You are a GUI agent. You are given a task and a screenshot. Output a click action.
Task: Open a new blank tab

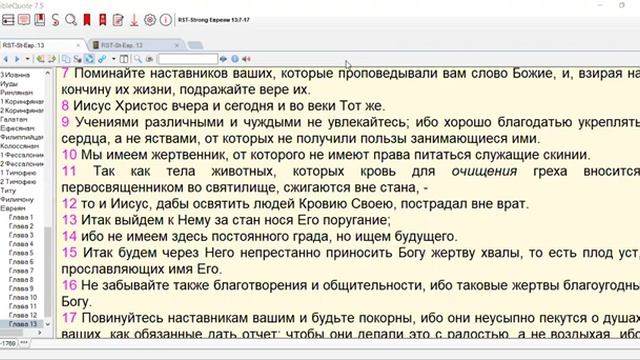(x=196, y=45)
